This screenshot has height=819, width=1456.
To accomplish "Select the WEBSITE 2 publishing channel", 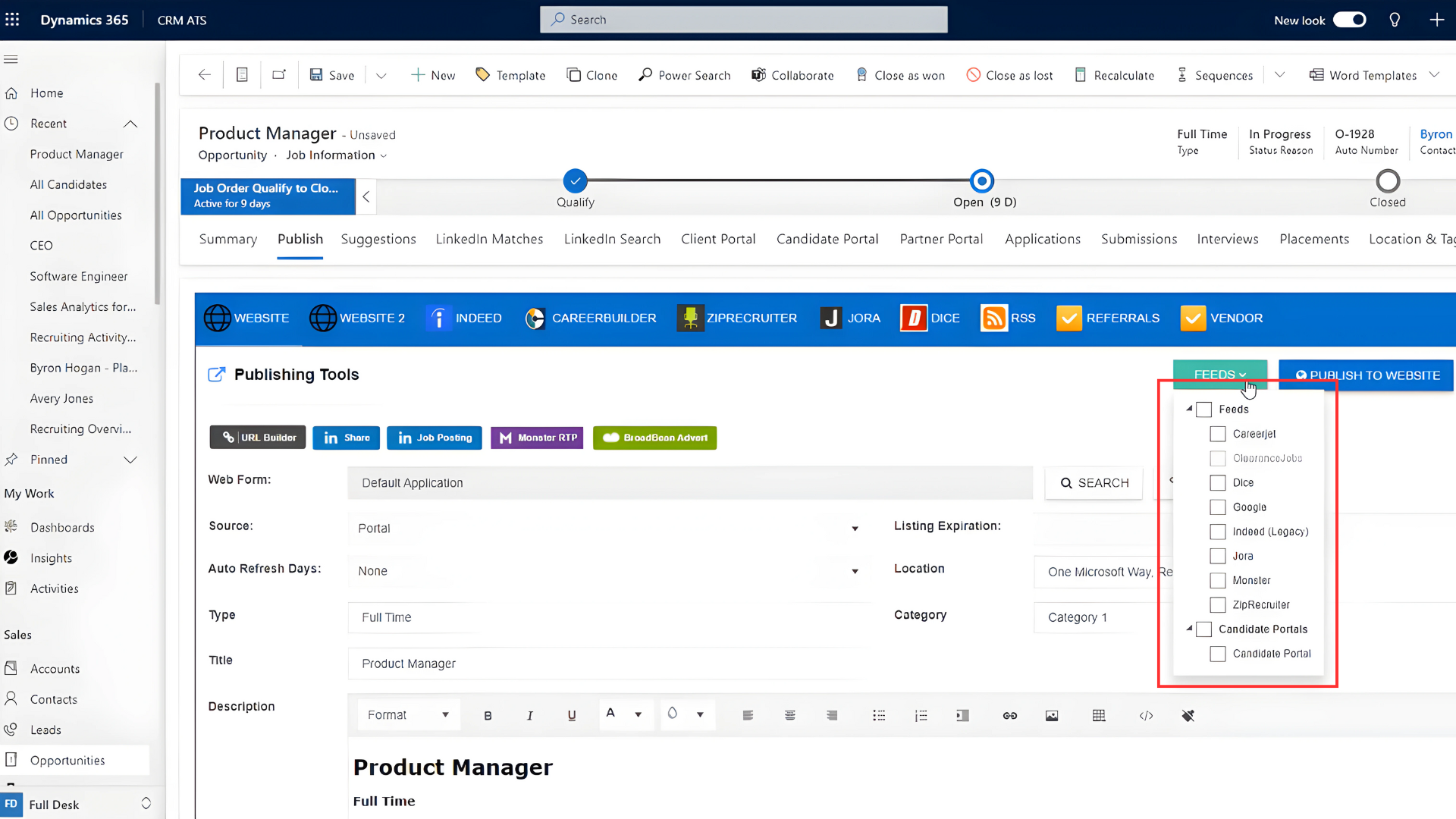I will (357, 318).
